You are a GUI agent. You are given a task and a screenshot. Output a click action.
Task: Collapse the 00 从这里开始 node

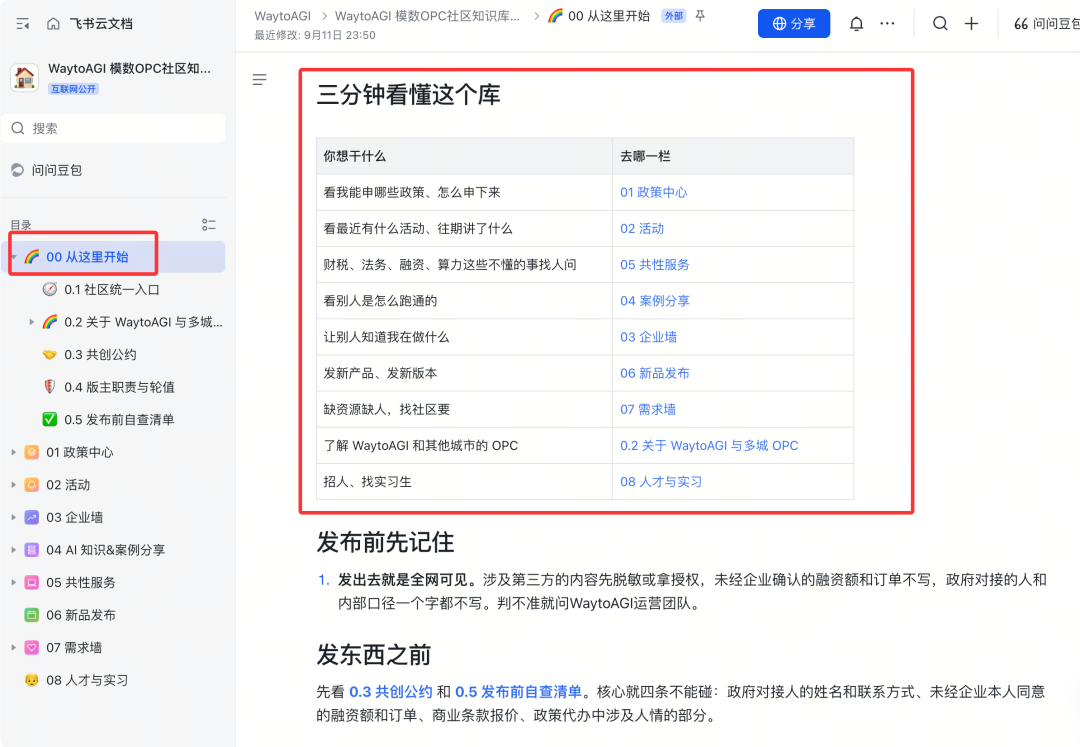(x=13, y=257)
